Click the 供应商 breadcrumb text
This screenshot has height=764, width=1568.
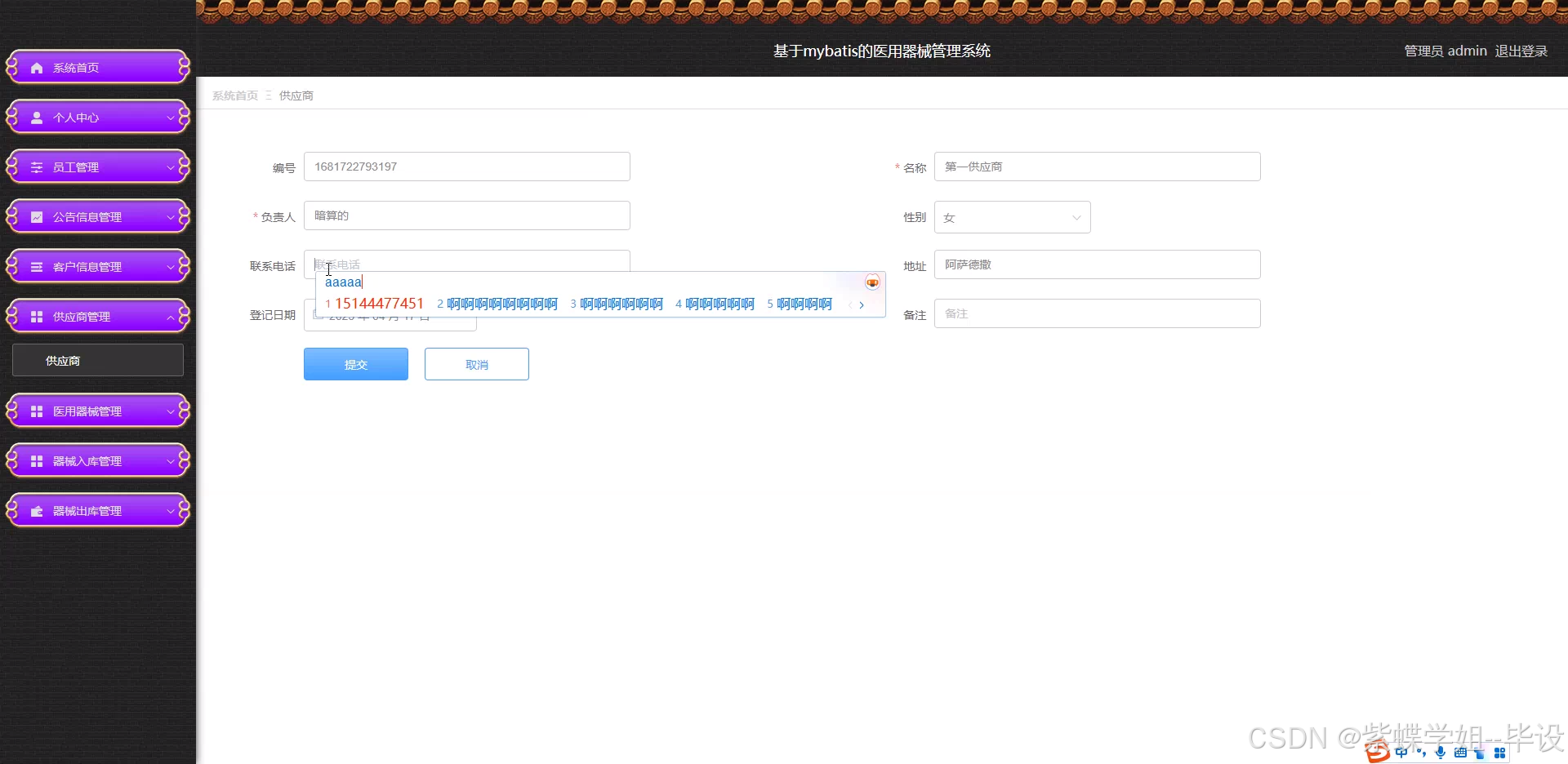click(296, 95)
